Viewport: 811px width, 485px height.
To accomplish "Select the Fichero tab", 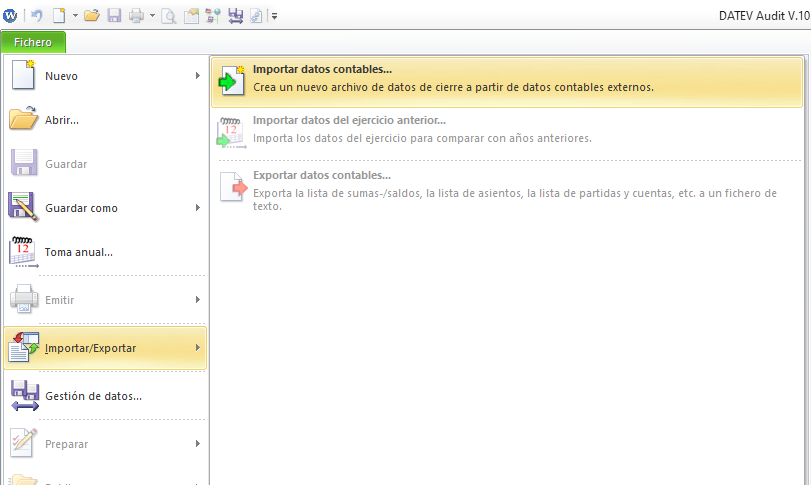I will tap(33, 42).
